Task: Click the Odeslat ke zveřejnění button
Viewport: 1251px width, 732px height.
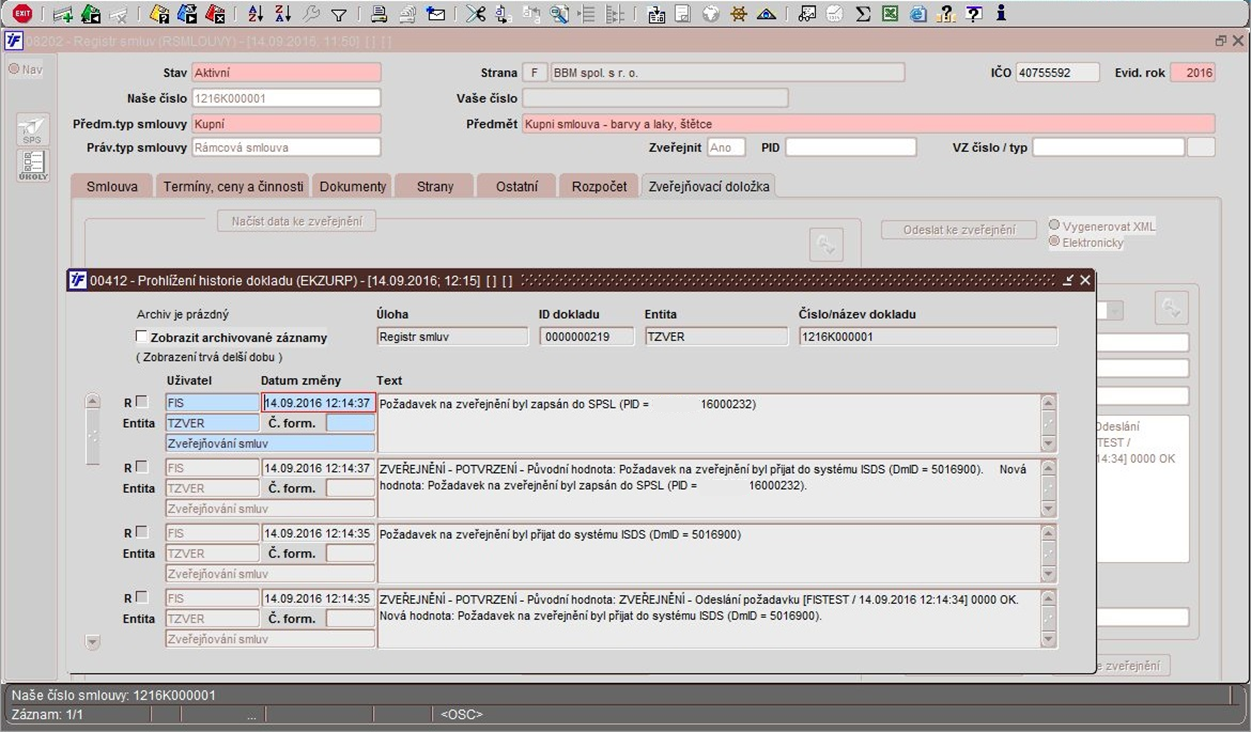Action: (x=959, y=230)
